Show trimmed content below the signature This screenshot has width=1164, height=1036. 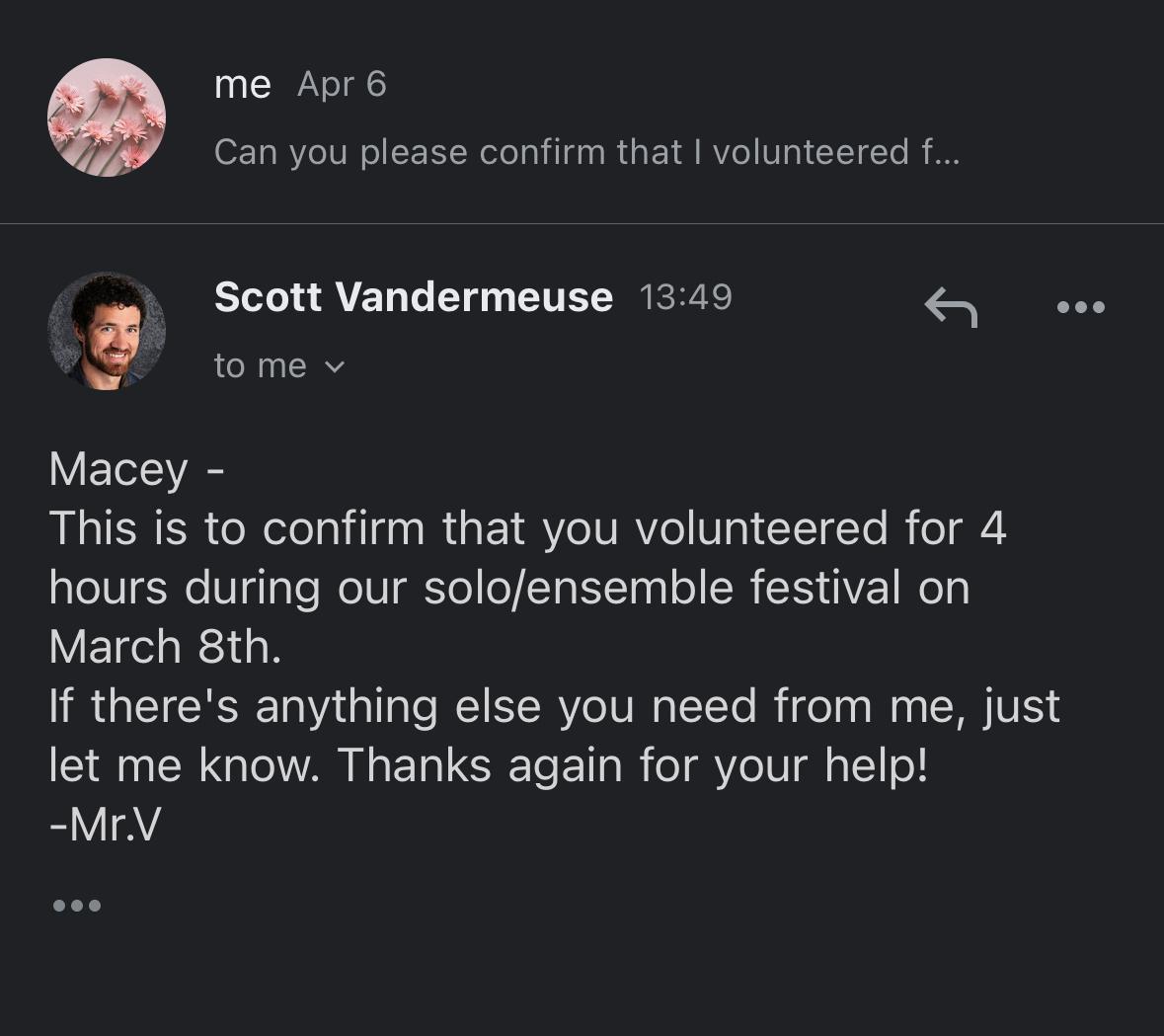77,905
